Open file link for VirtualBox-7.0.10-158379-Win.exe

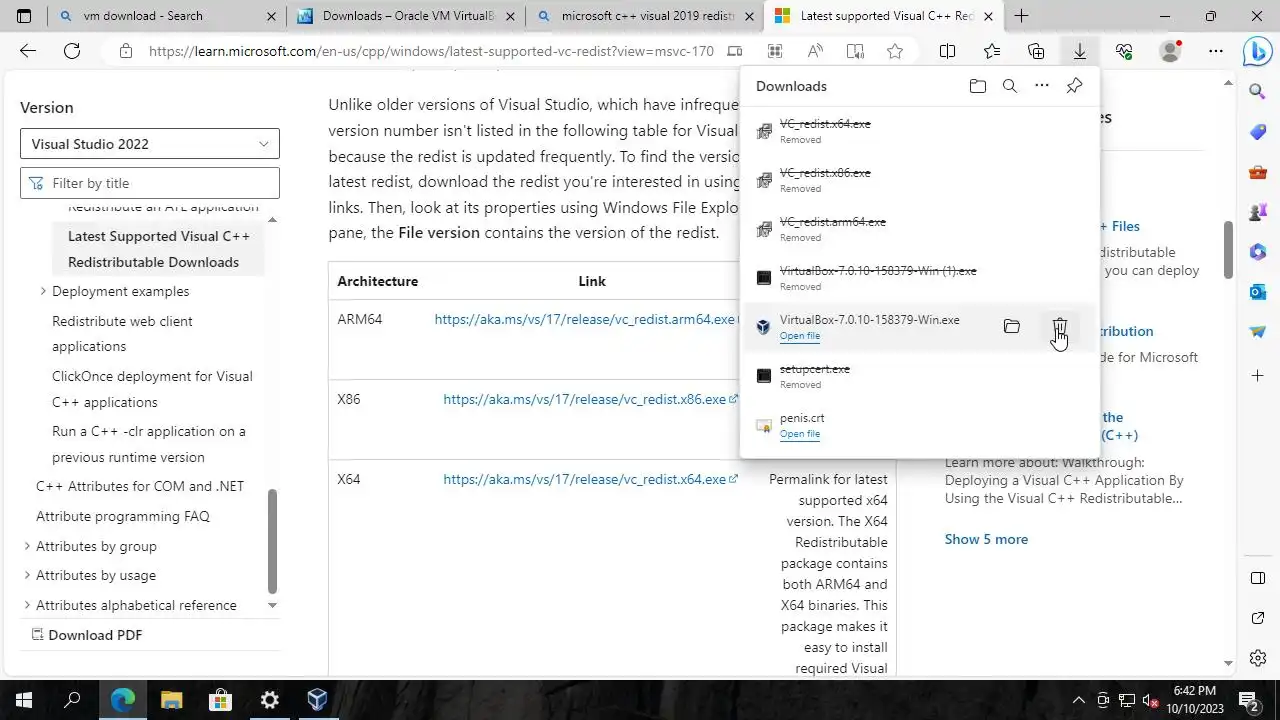coord(800,336)
